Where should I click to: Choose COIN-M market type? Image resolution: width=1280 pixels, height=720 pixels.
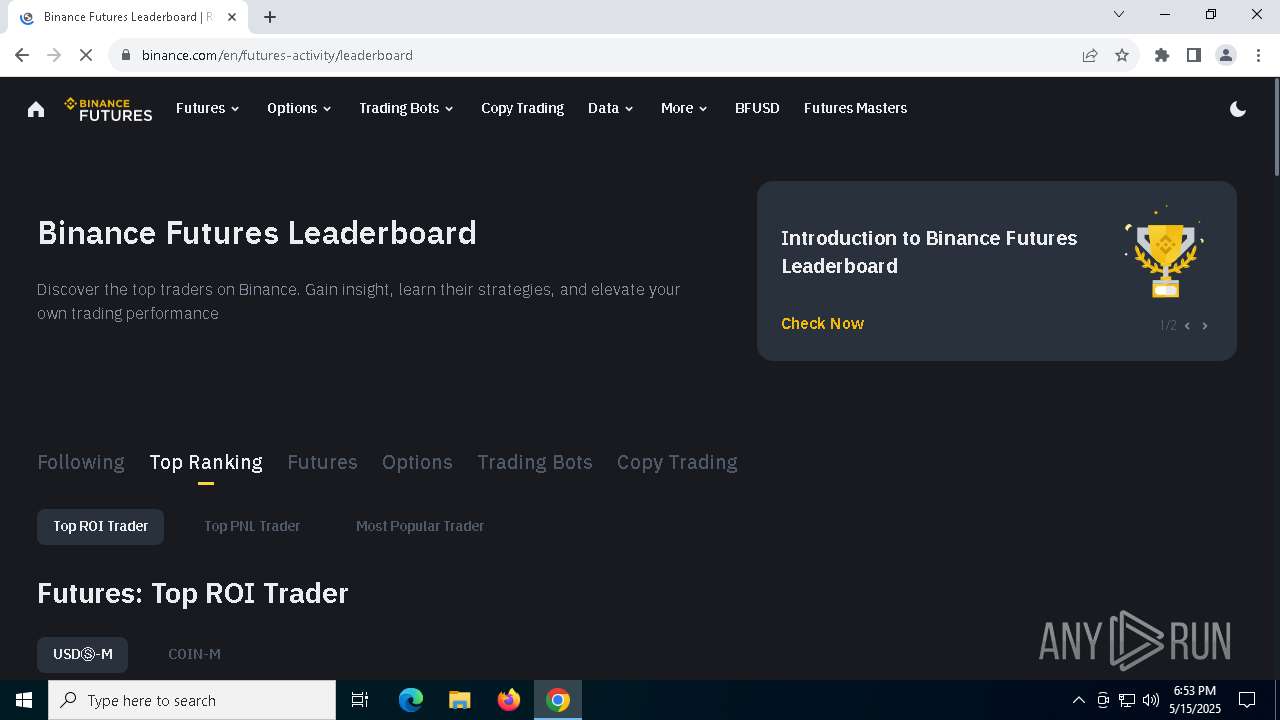194,654
